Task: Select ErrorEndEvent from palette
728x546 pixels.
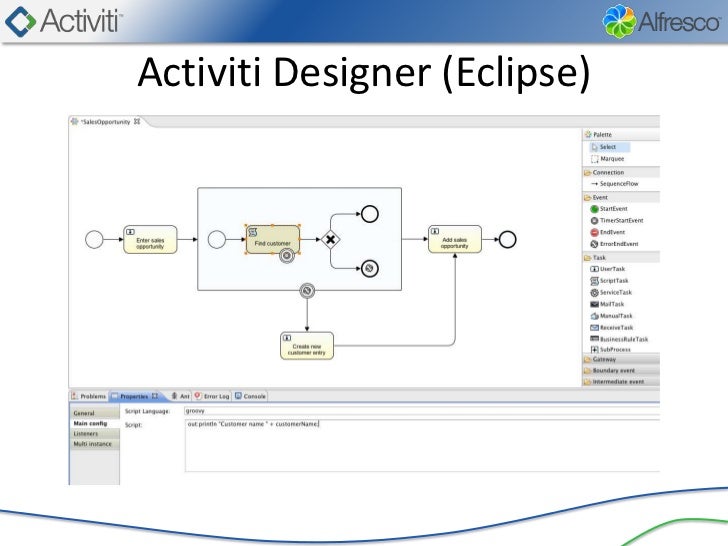Action: point(614,244)
